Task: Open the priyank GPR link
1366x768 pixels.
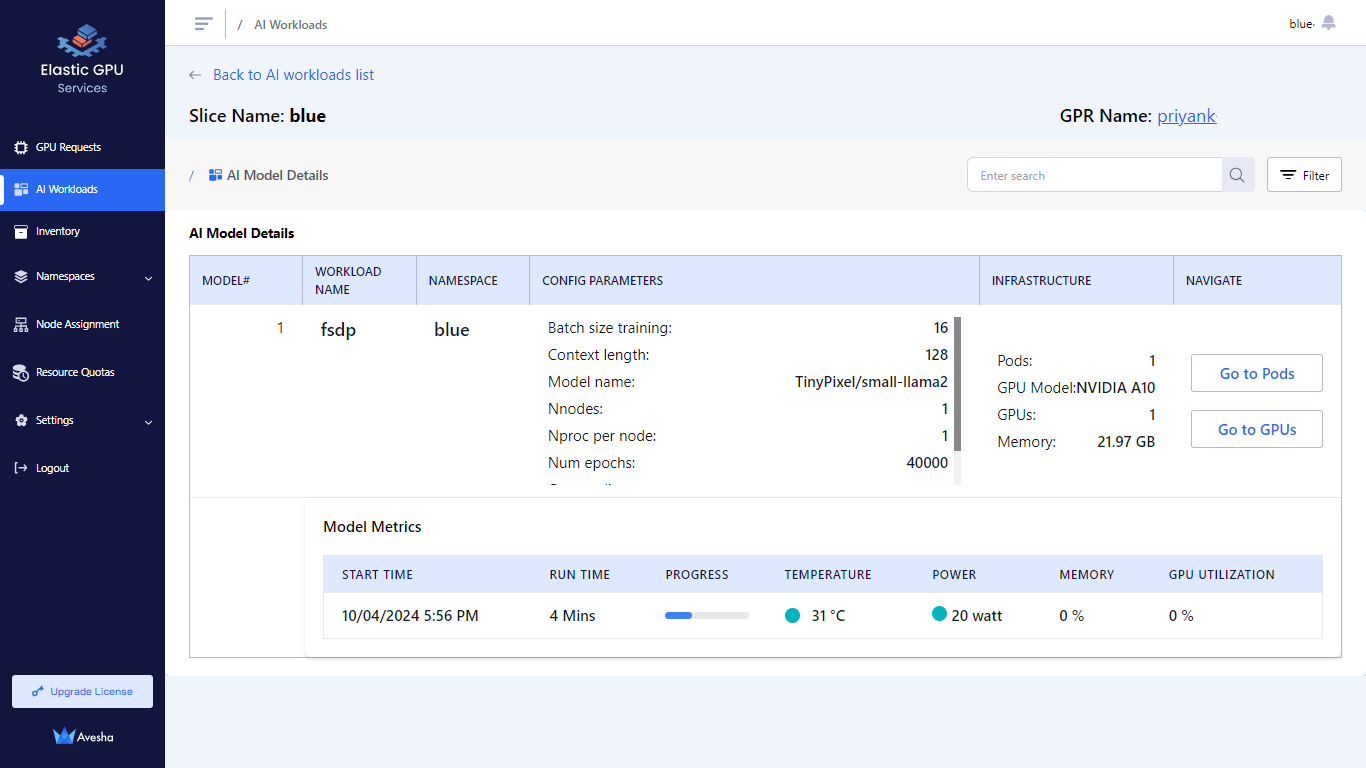Action: pyautogui.click(x=1187, y=116)
